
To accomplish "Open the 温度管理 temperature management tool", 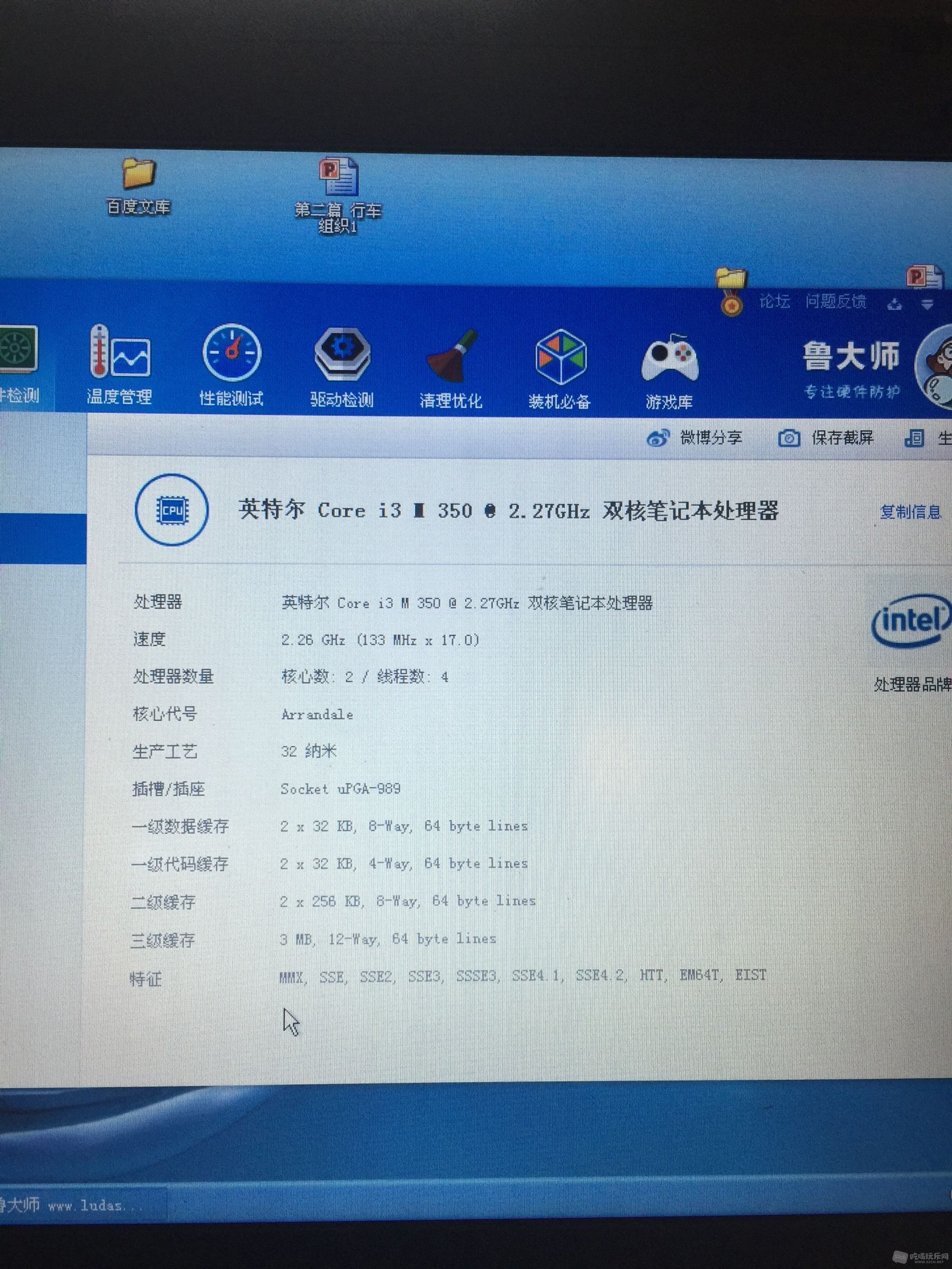I will (x=119, y=365).
